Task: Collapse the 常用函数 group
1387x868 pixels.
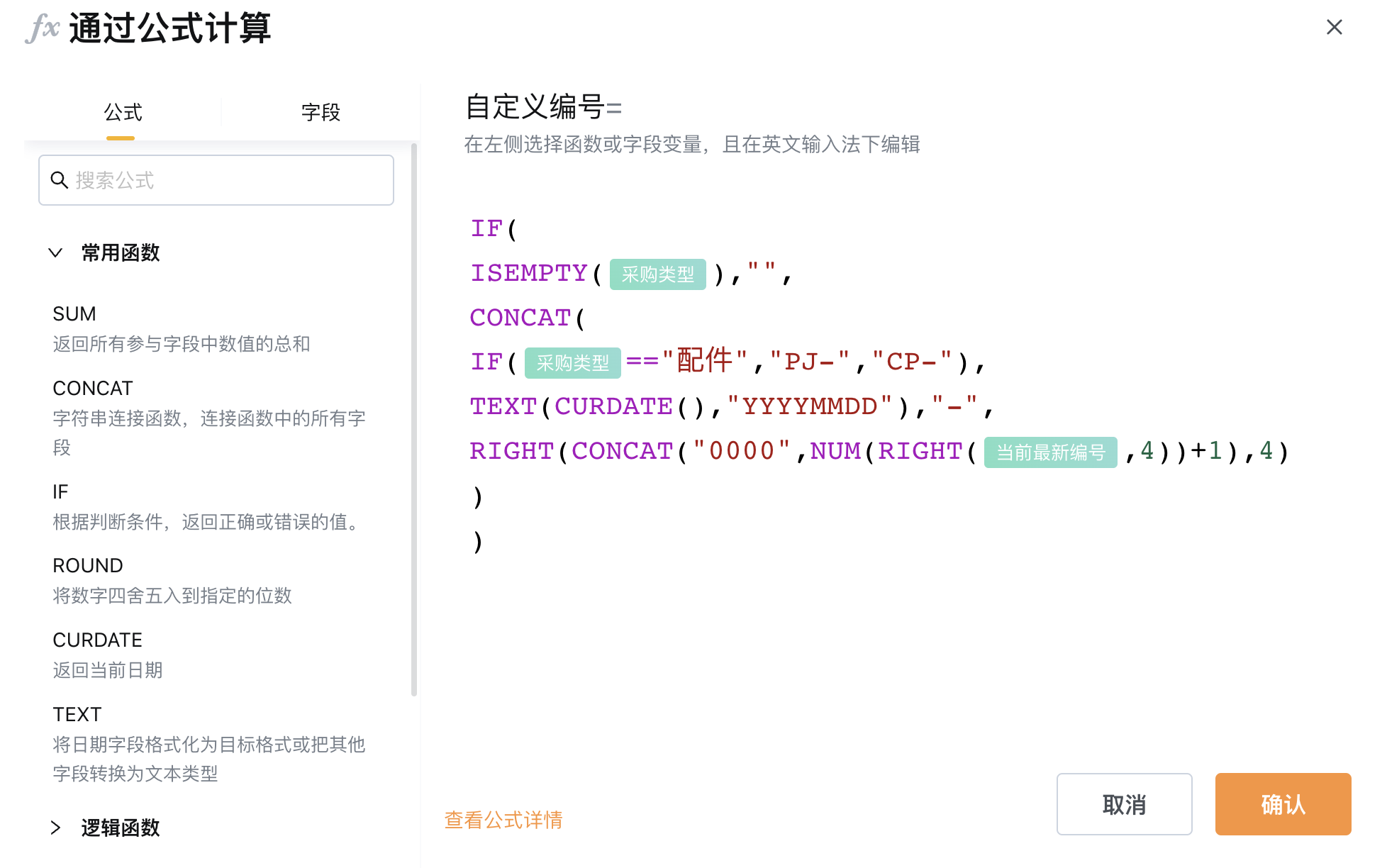Action: 55,252
